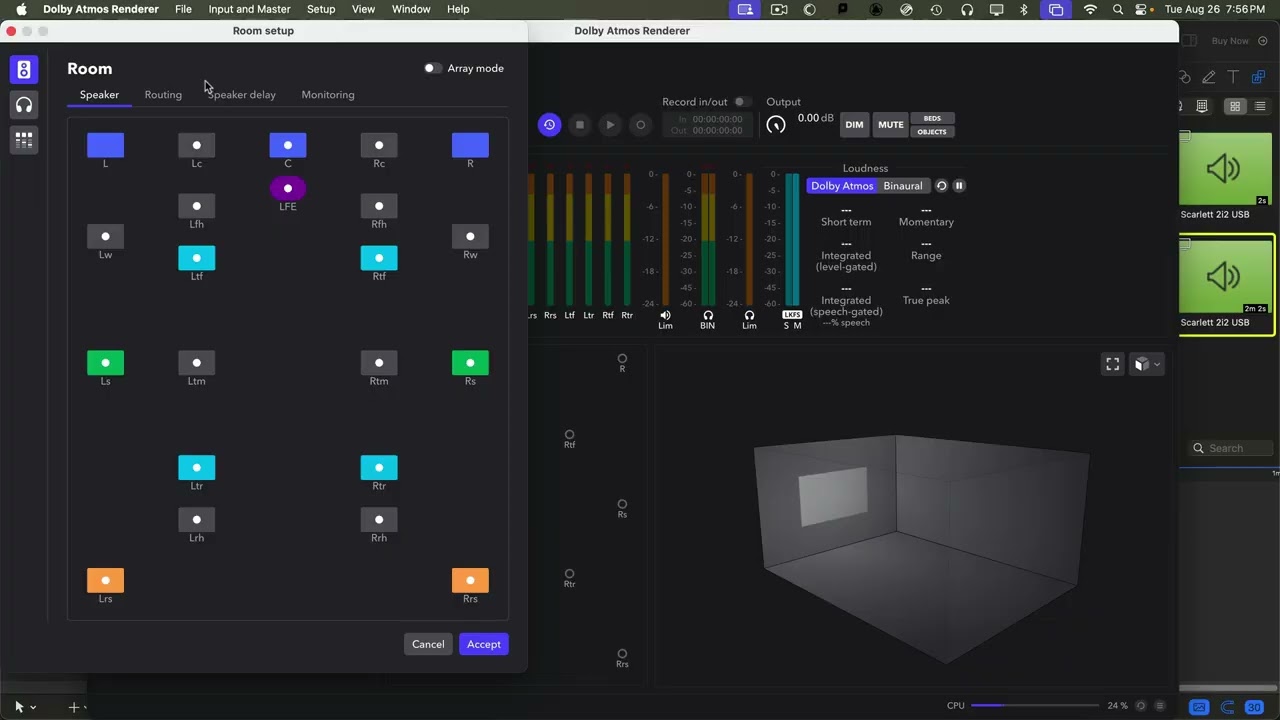Reset the loudness measurement
This screenshot has width=1280, height=720.
click(x=941, y=186)
